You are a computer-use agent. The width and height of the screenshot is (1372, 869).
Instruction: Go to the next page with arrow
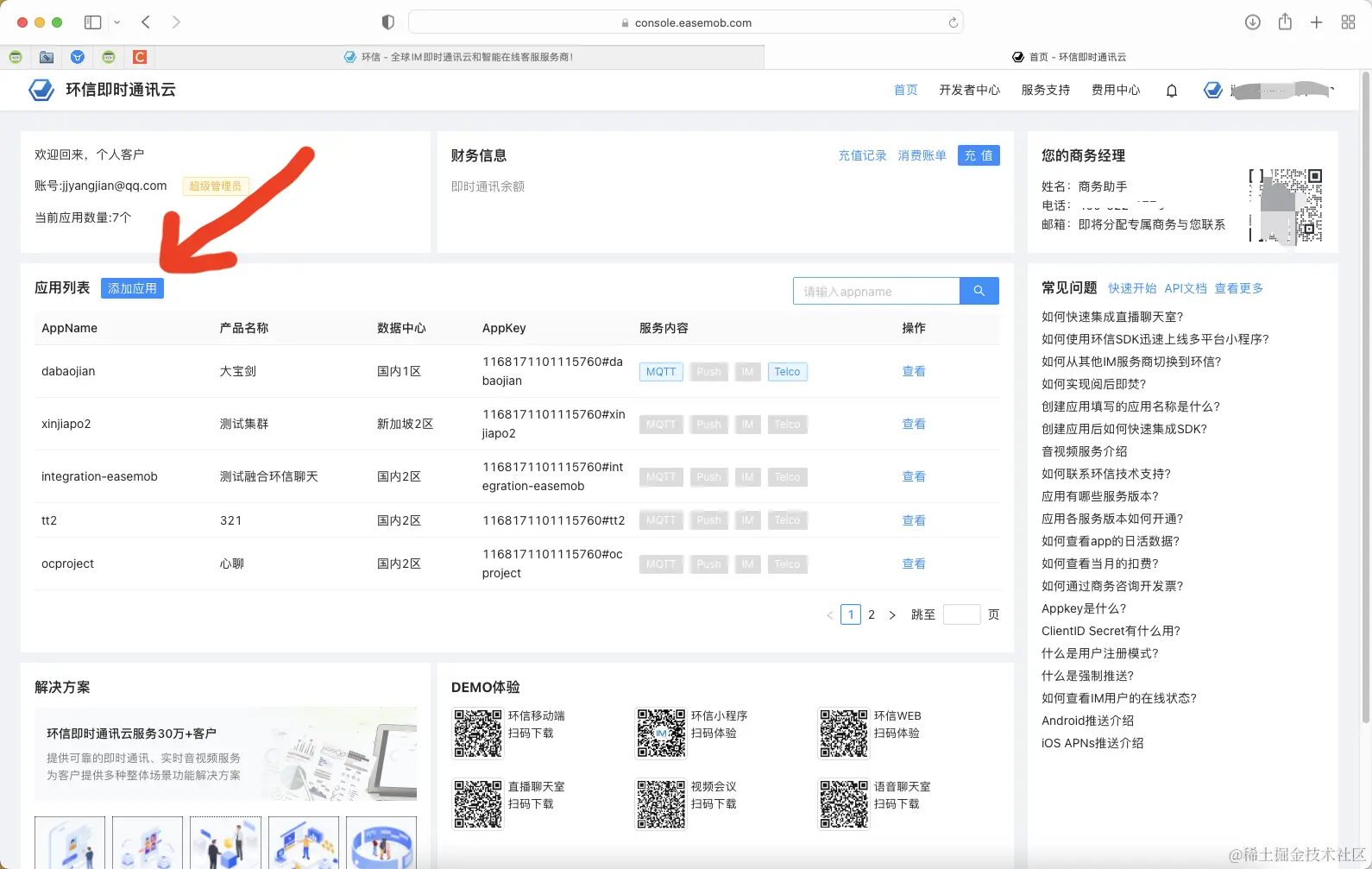click(892, 614)
